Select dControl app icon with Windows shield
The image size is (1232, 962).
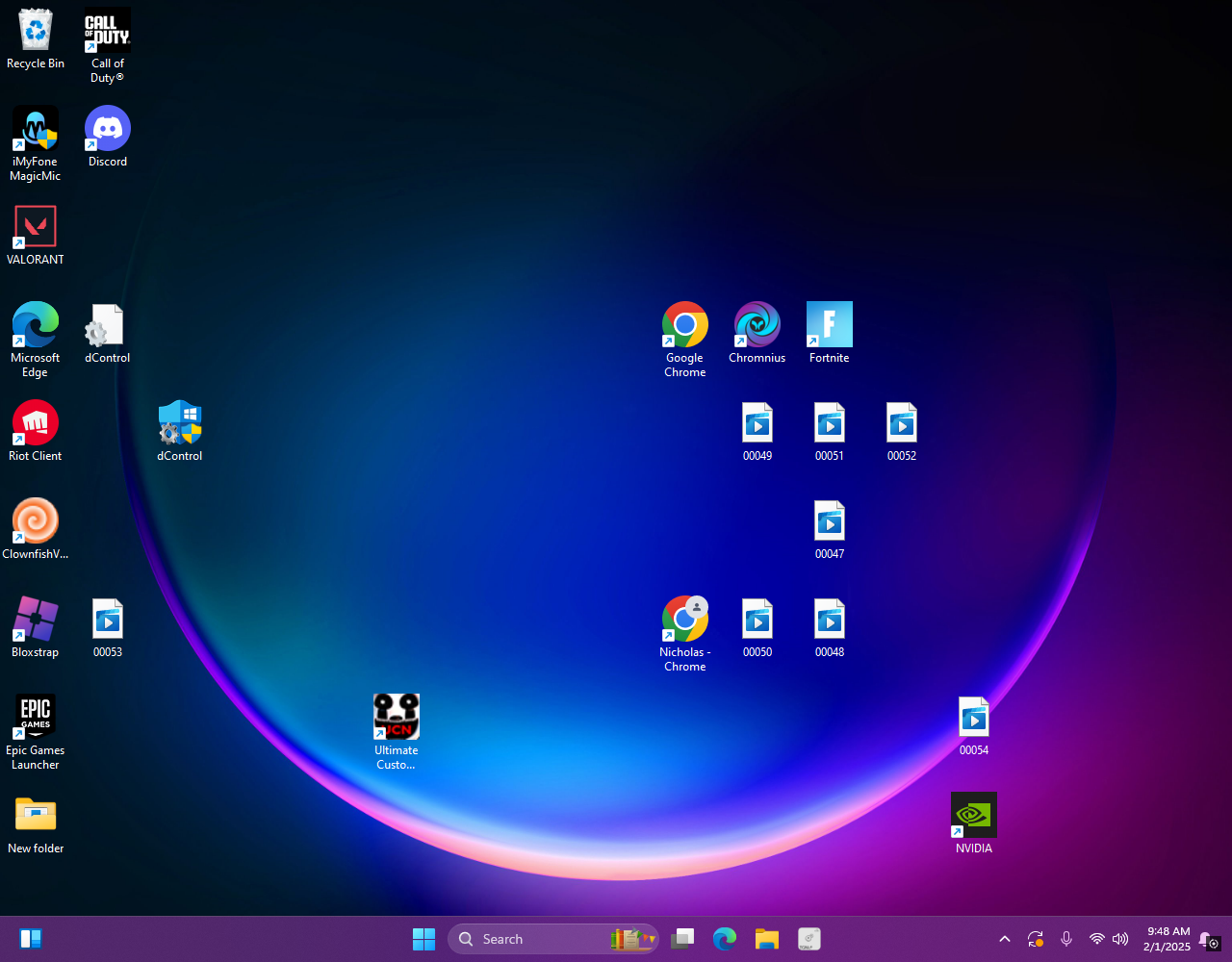[180, 431]
